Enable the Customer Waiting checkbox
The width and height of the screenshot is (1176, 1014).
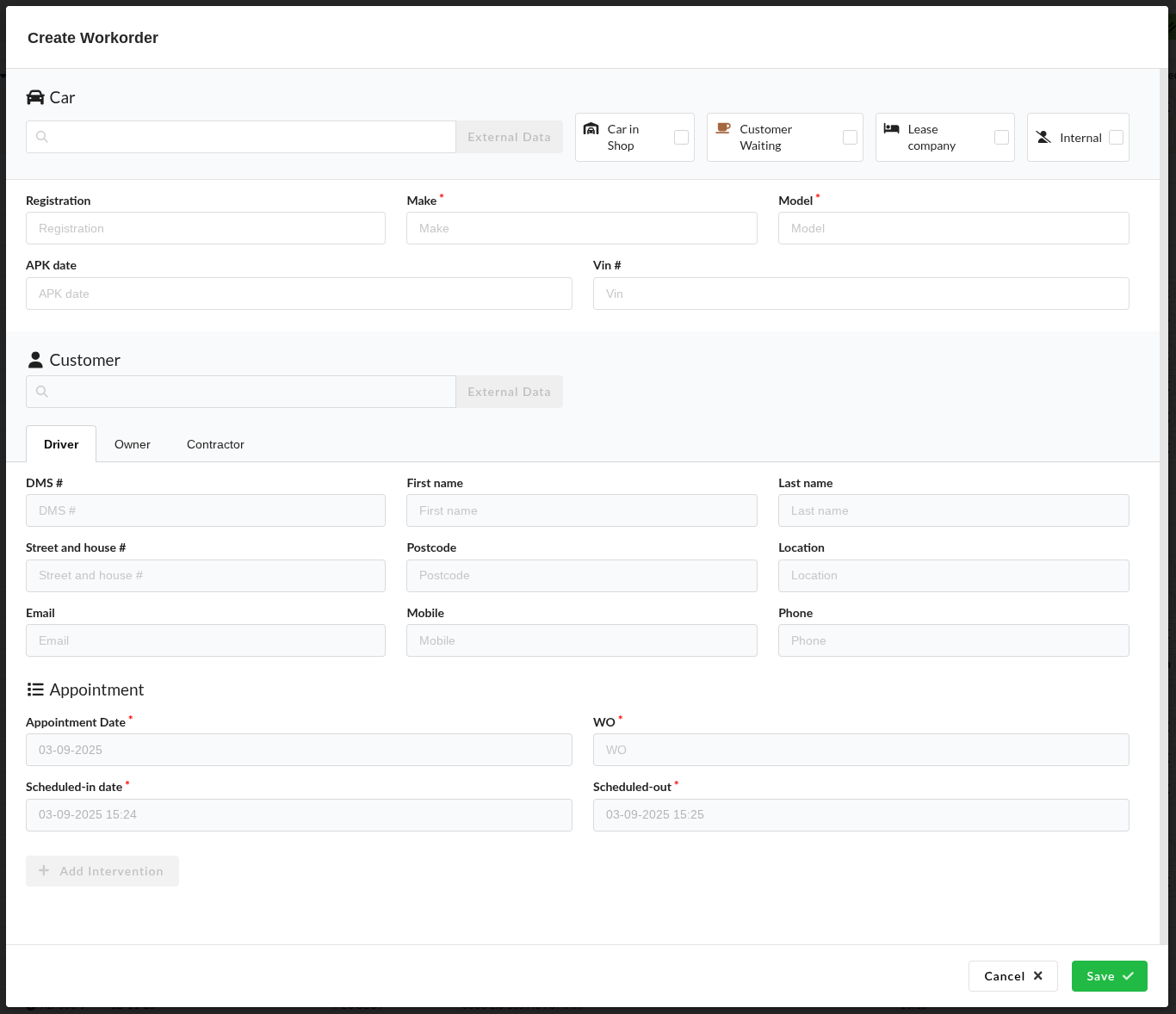pos(850,137)
